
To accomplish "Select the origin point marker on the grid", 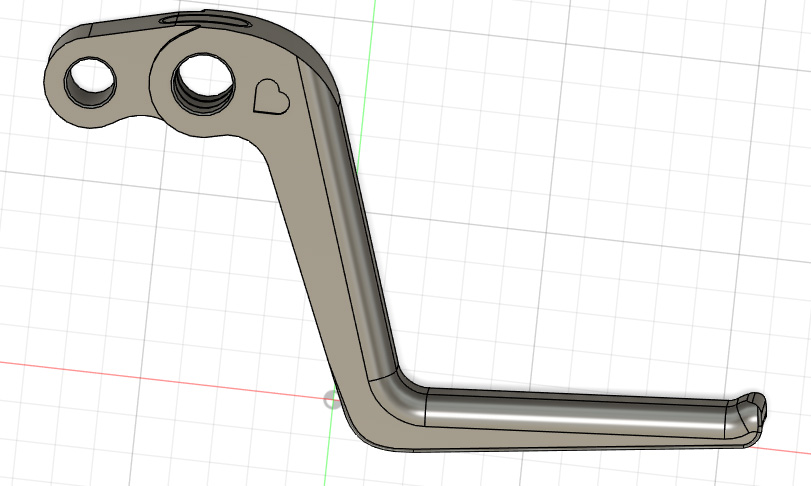I will click(332, 400).
